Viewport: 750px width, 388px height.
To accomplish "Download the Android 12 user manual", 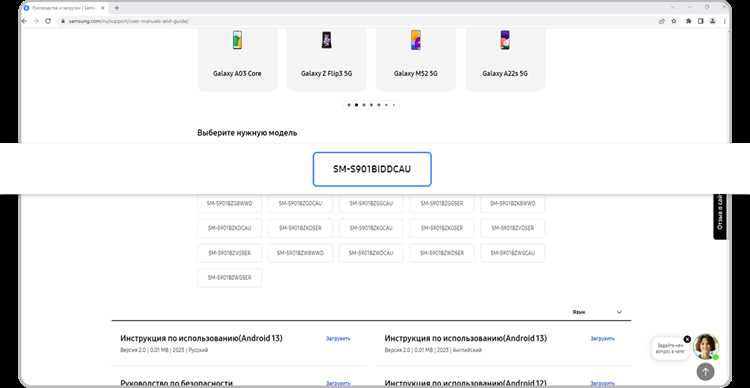I will coord(602,383).
